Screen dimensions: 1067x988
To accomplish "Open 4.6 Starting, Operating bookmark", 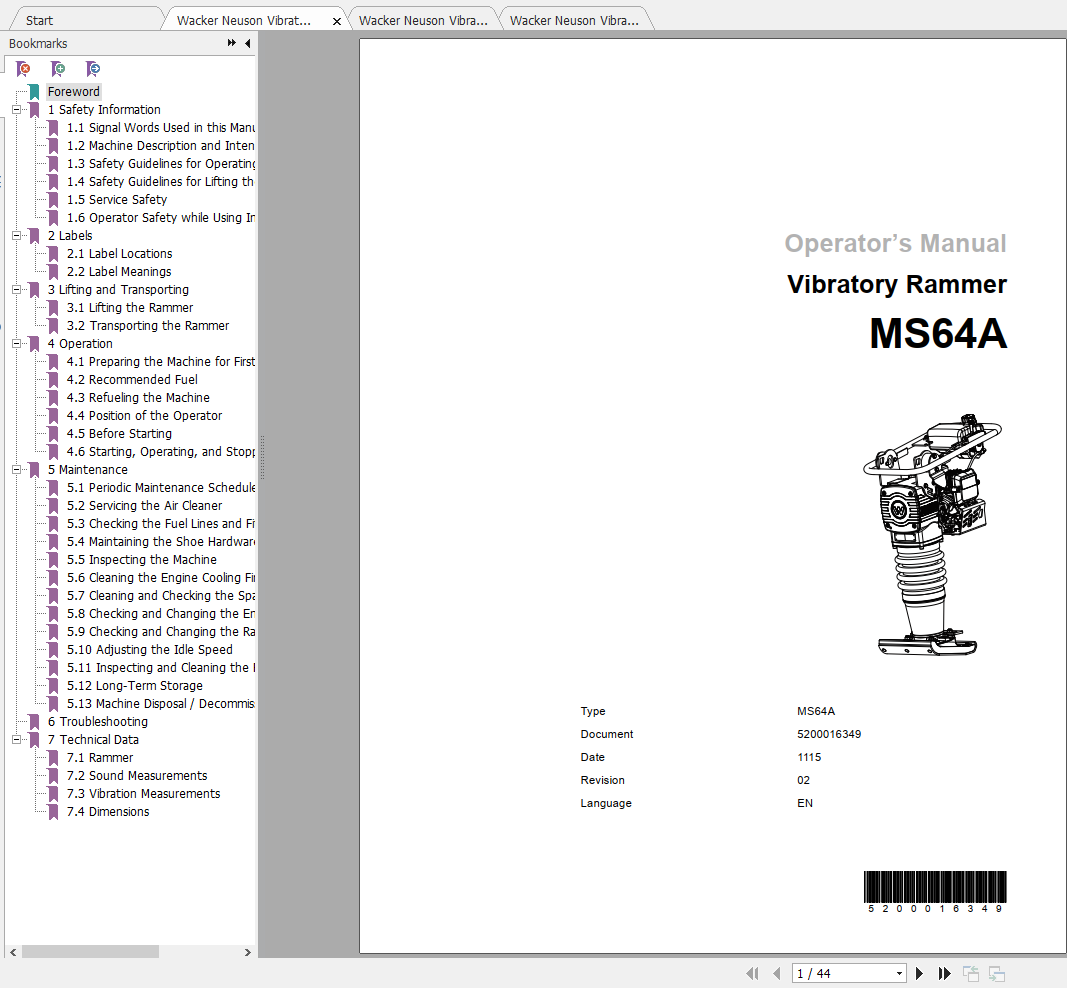I will [x=161, y=452].
